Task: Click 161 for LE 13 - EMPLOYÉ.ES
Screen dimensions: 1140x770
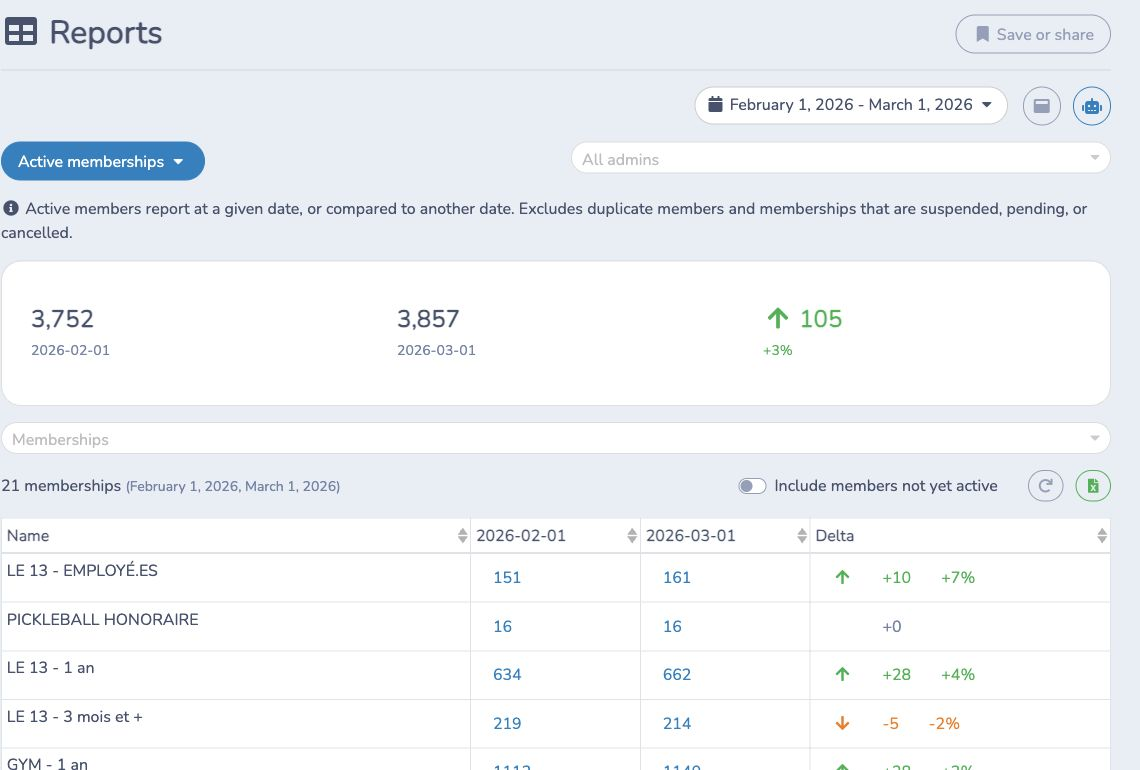Action: 676,577
